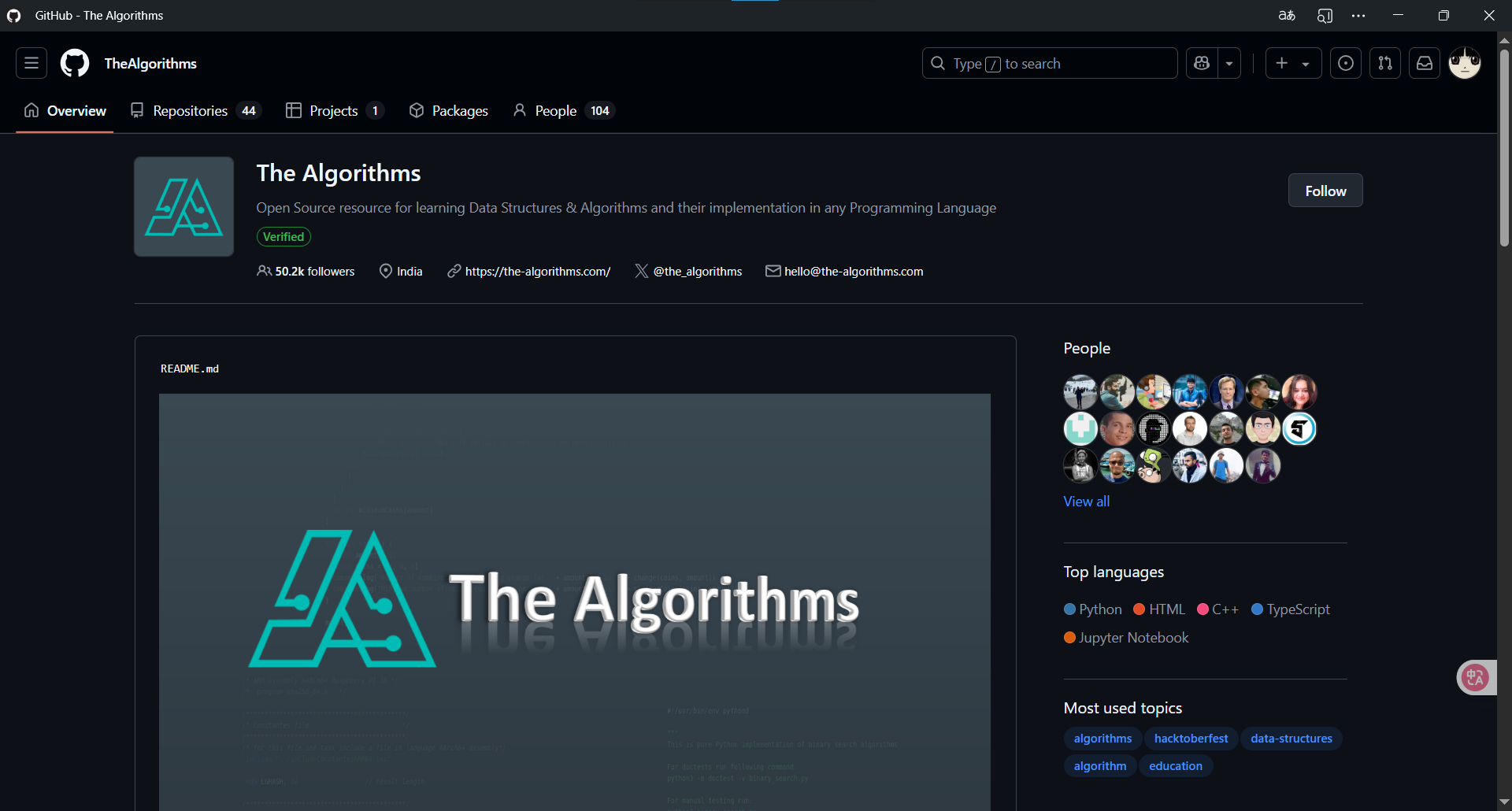Open the https://the-algorithms.com/ website link
1512x811 pixels.
point(538,271)
